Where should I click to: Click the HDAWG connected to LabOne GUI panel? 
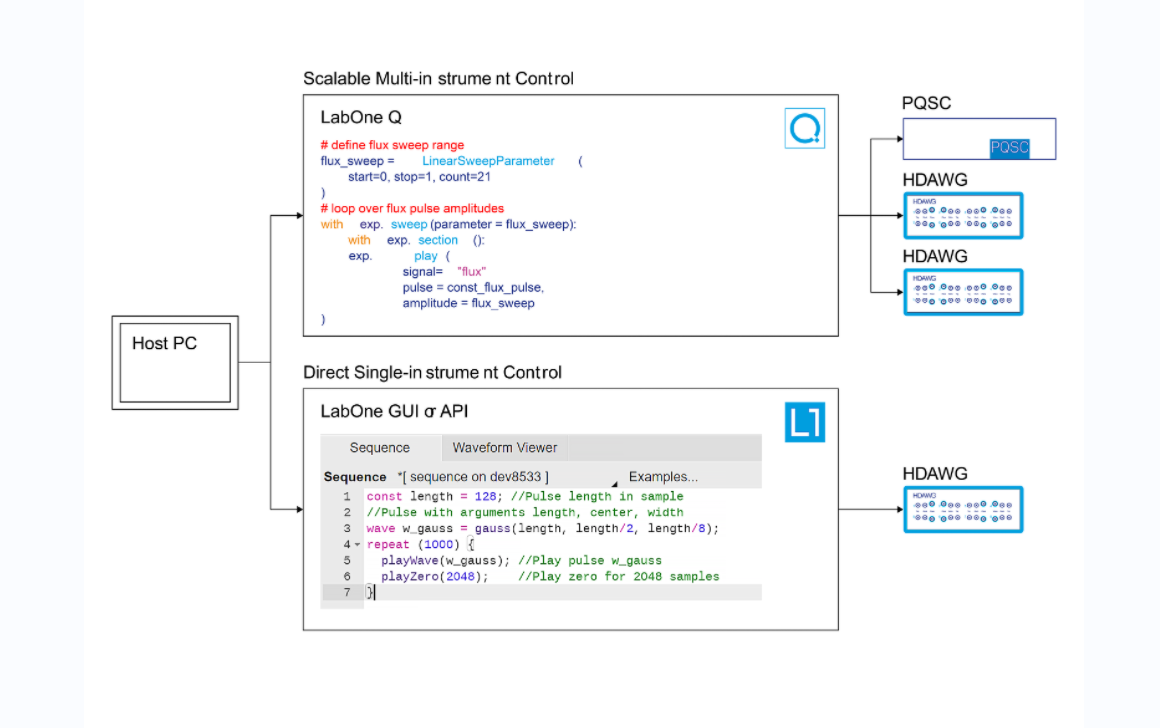963,509
